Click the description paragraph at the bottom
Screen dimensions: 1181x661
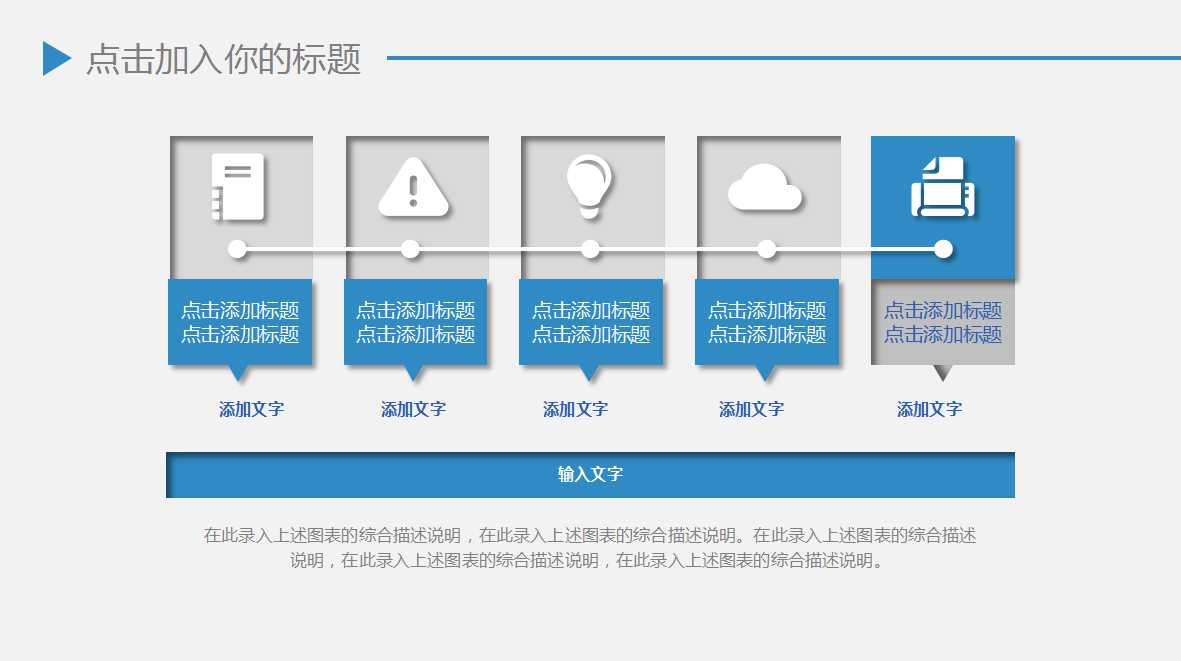590,548
